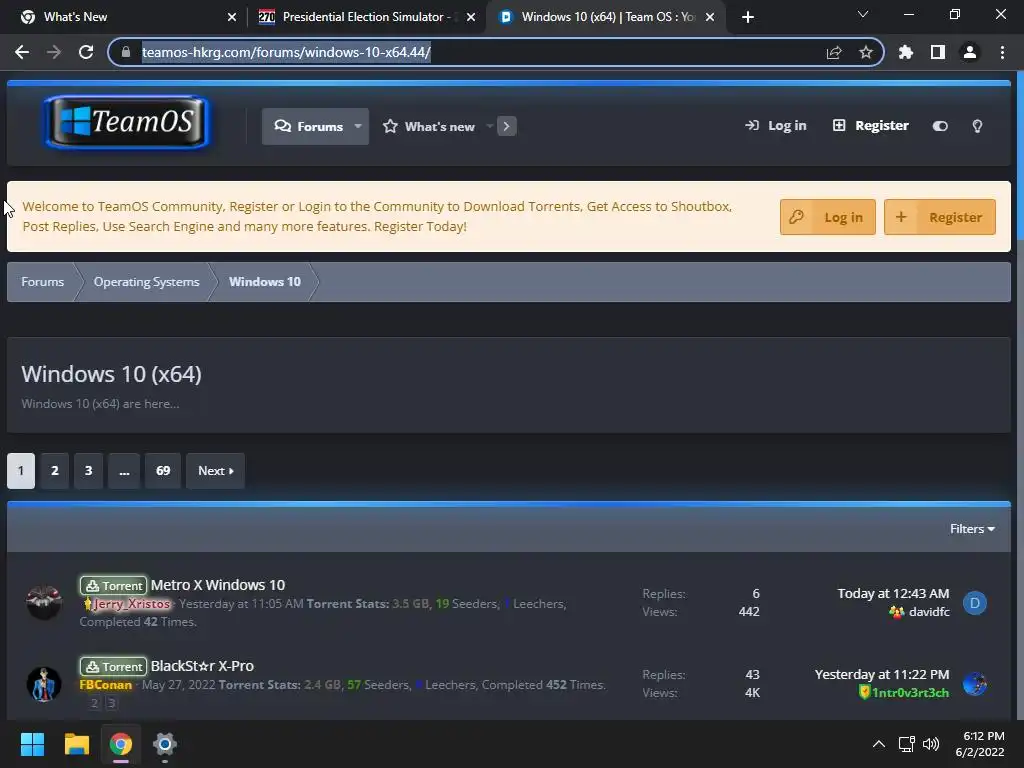1024x768 pixels.
Task: Open the tab search chevron
Action: click(x=863, y=14)
